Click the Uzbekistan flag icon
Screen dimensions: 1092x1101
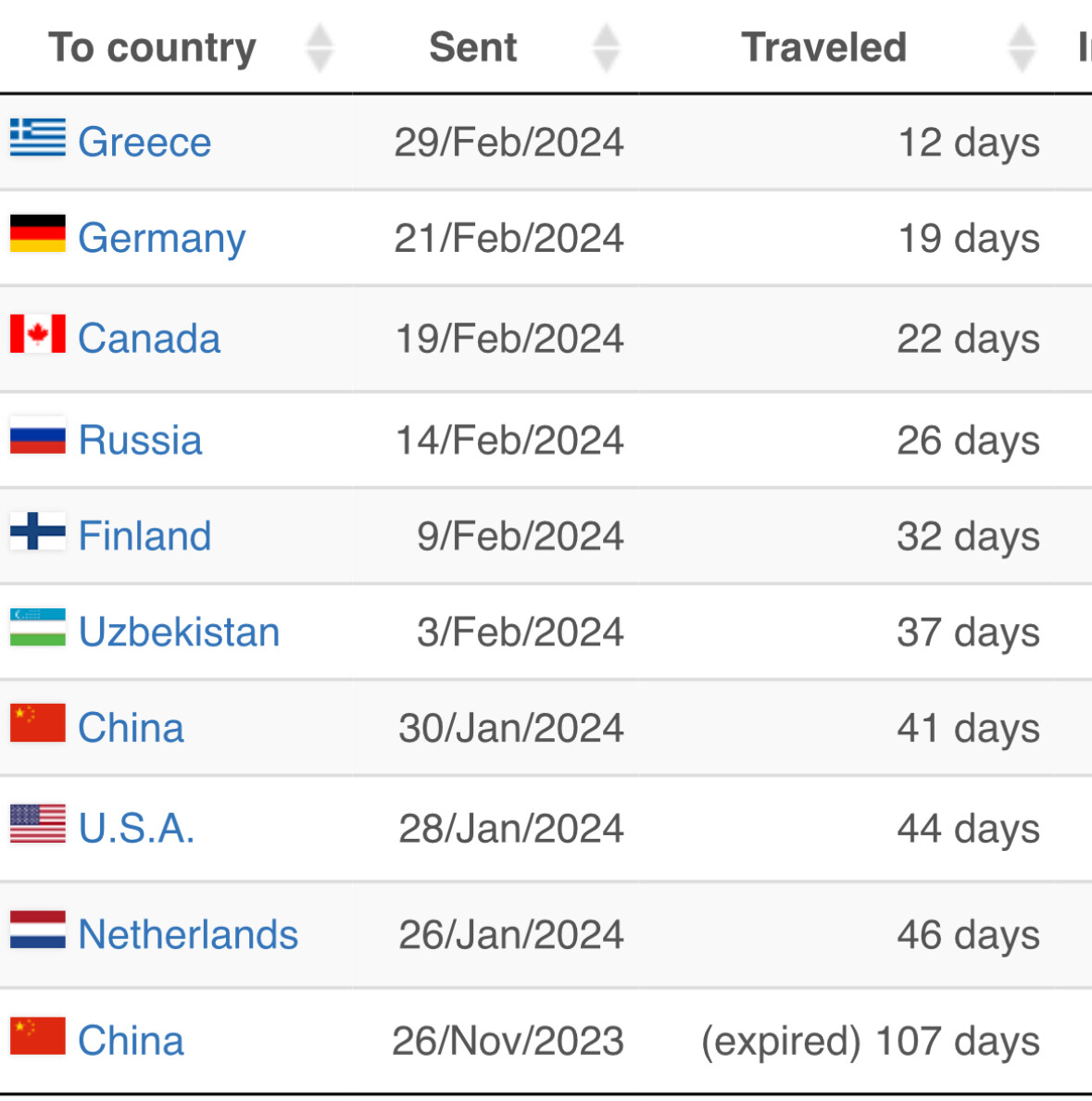[x=38, y=628]
